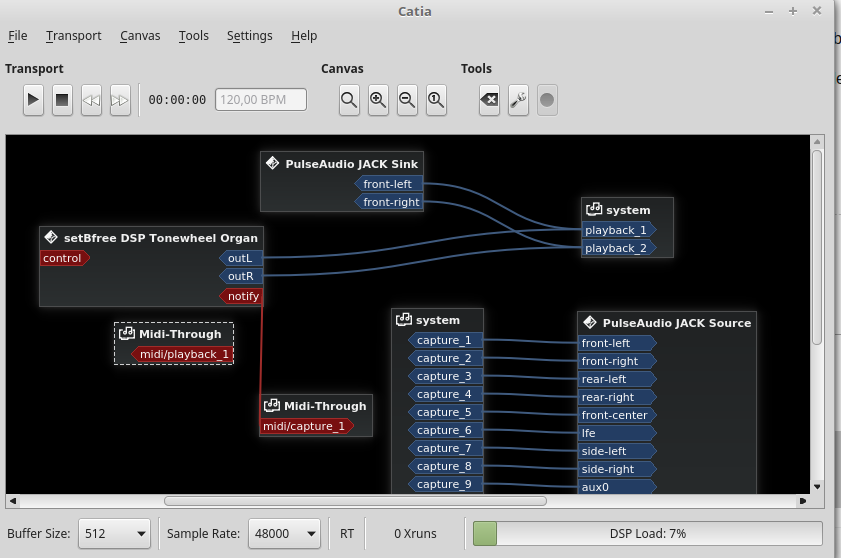Select the capture_9 system port
Image resolution: width=841 pixels, height=558 pixels.
(445, 484)
